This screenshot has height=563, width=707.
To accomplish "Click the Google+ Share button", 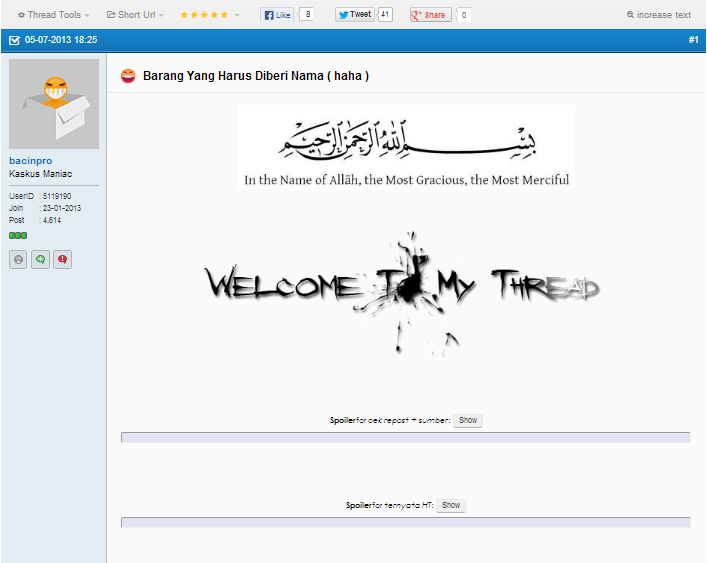I will (x=431, y=15).
